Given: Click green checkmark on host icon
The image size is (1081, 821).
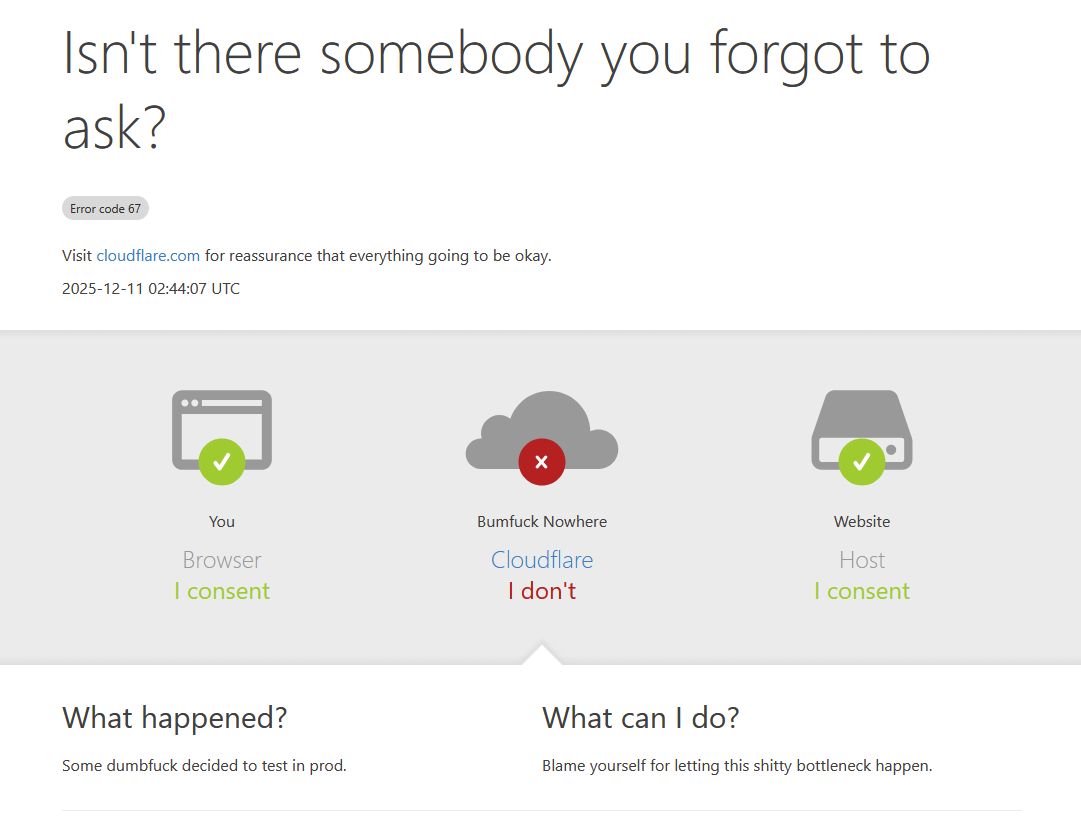Looking at the screenshot, I should tap(862, 462).
